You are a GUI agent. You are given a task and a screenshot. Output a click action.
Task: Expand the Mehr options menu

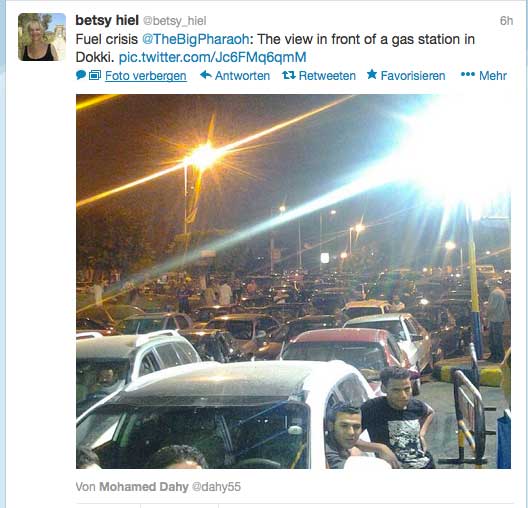click(x=493, y=75)
